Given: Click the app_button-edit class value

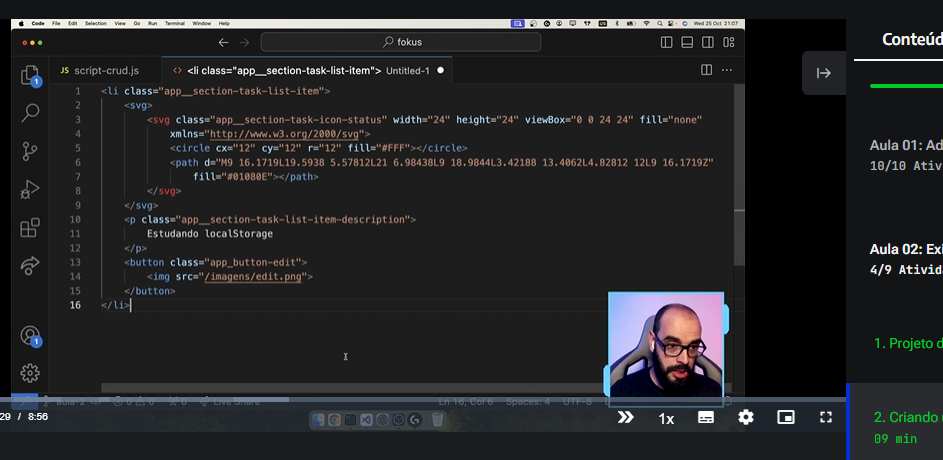Looking at the screenshot, I should tap(253, 262).
